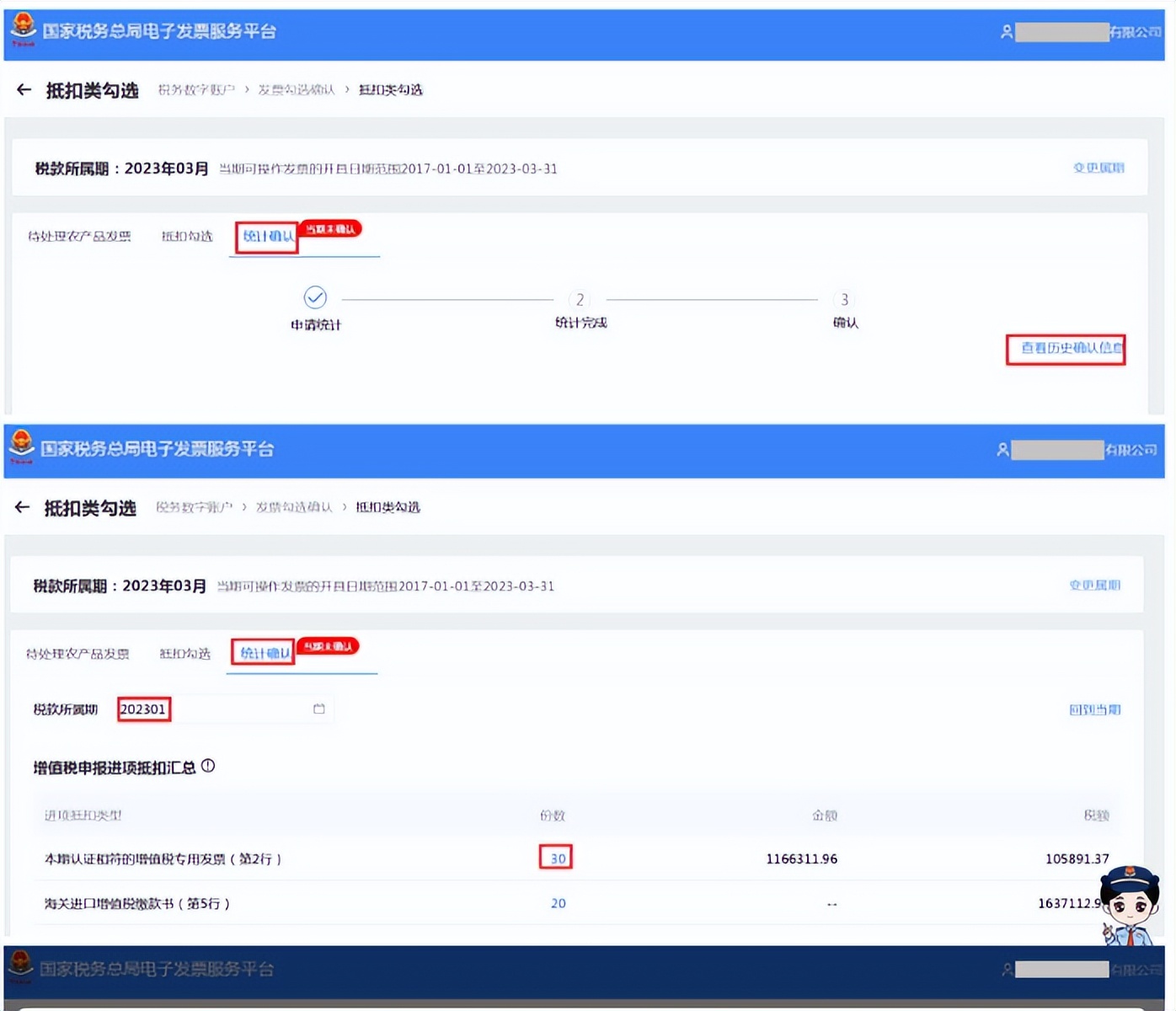Click the user profile icon in top header
Image resolution: width=1176 pixels, height=1011 pixels.
tap(1006, 30)
